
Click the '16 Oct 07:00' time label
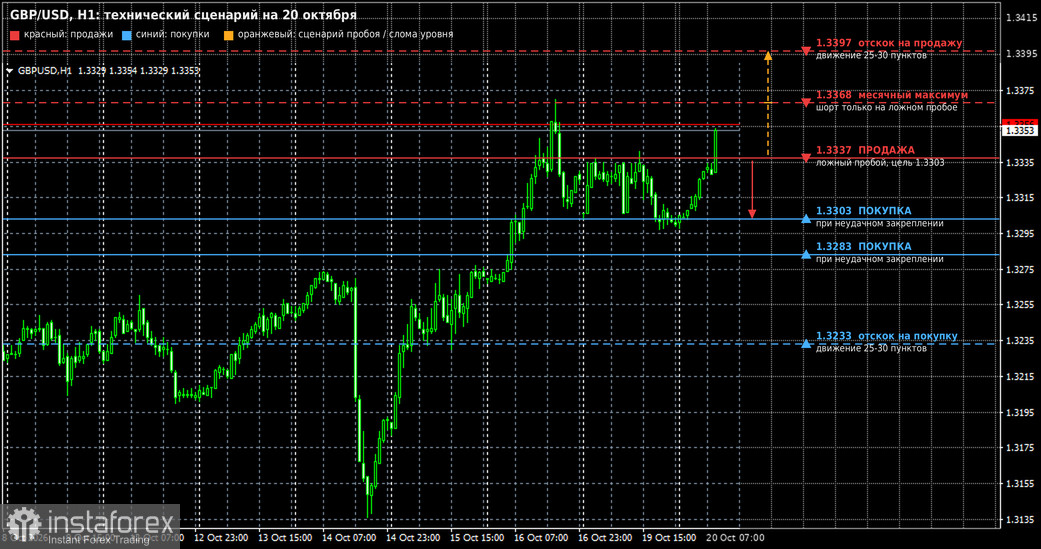[x=540, y=536]
